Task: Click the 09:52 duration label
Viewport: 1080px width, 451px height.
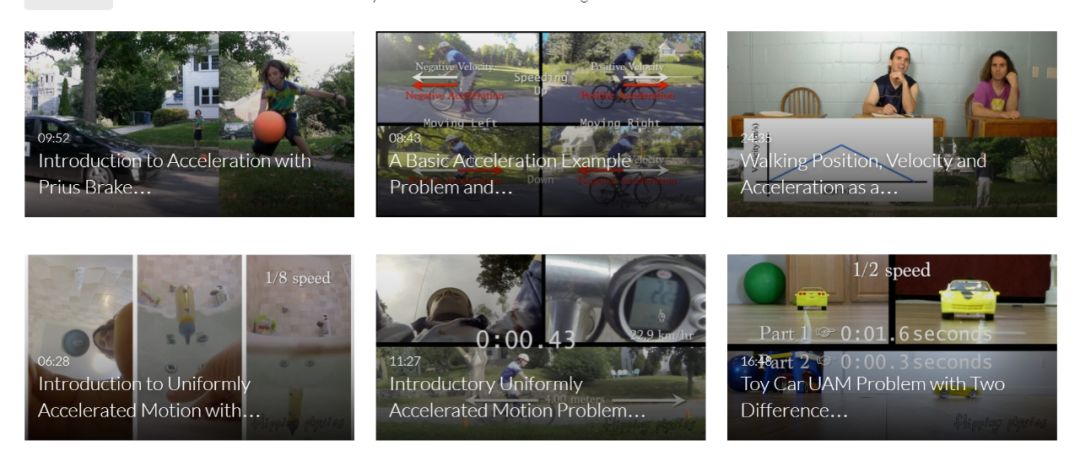Action: (54, 138)
